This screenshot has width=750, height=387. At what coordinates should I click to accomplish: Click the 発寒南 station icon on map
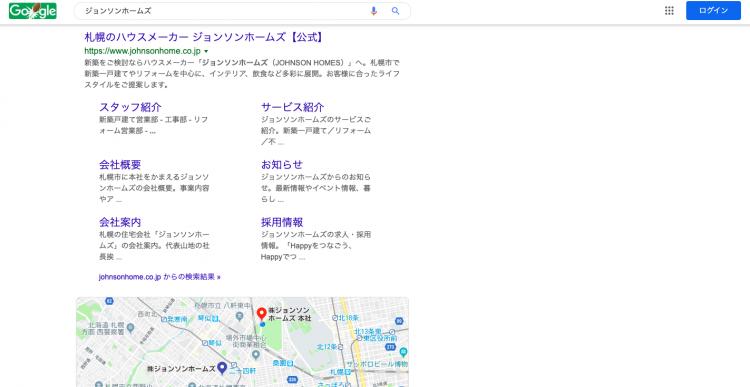165,319
